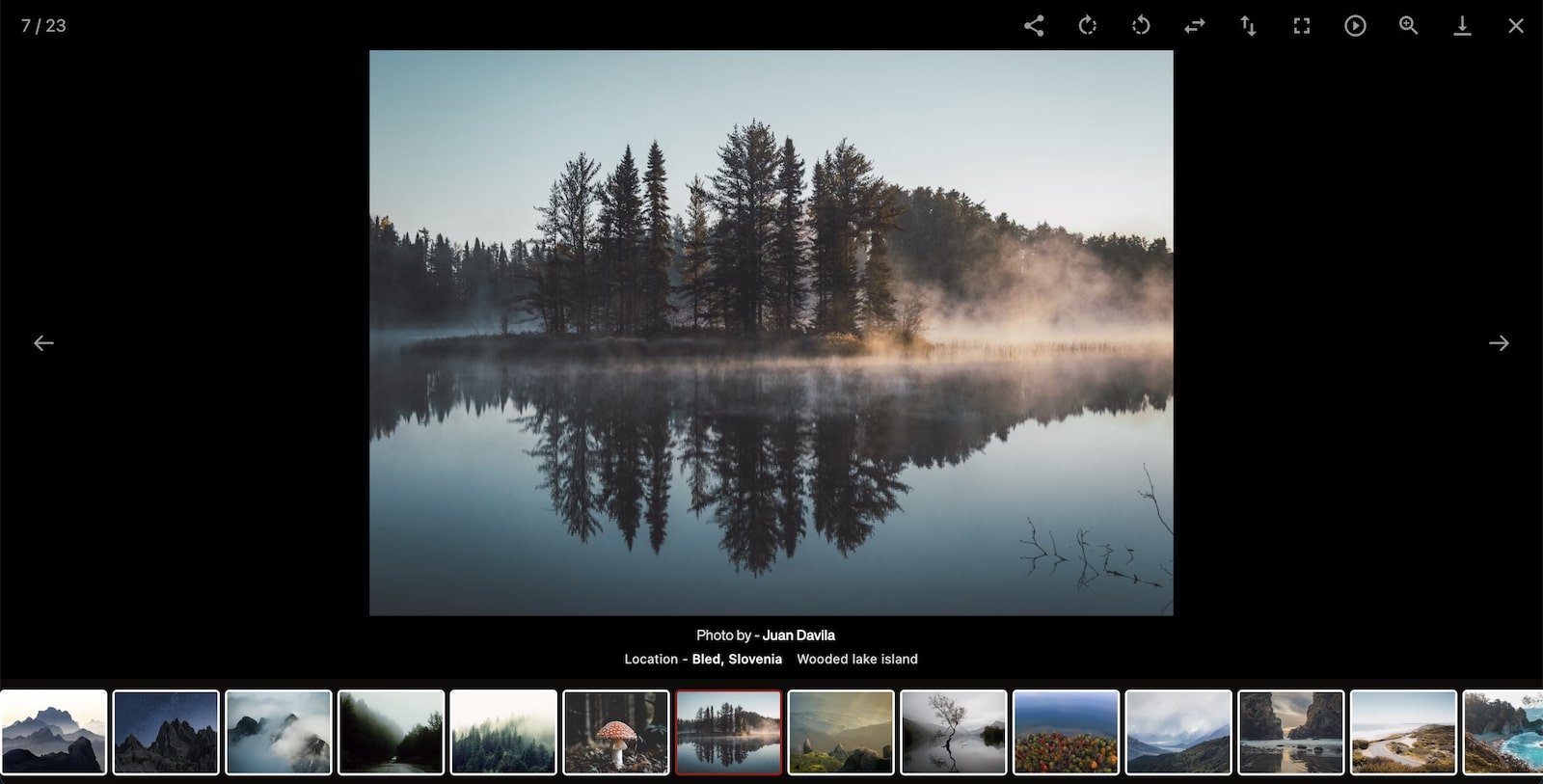Select the turquoise coastline cliff thumbnail
This screenshot has width=1543, height=784.
click(x=1502, y=732)
